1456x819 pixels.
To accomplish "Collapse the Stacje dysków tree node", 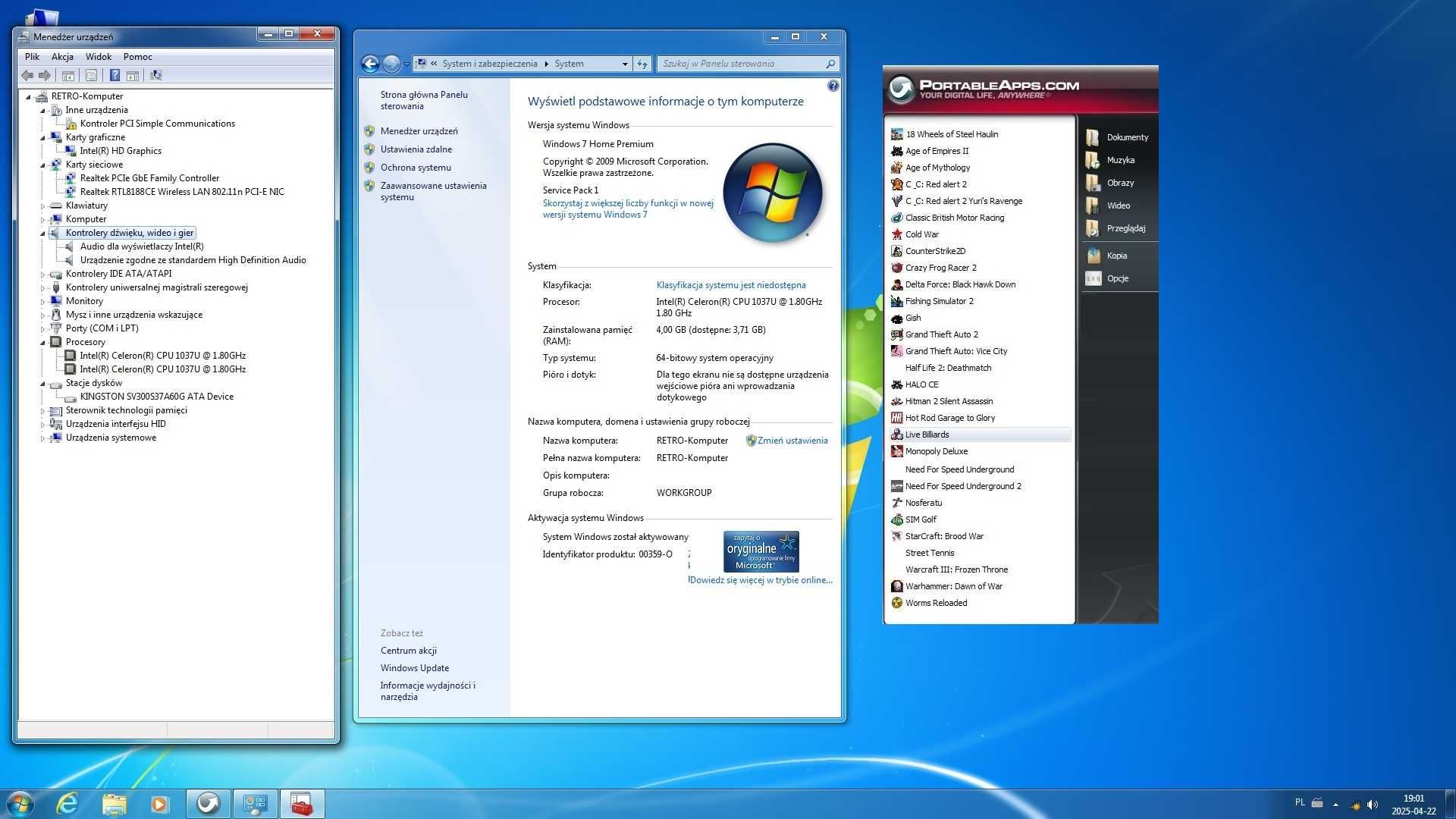I will click(x=43, y=383).
